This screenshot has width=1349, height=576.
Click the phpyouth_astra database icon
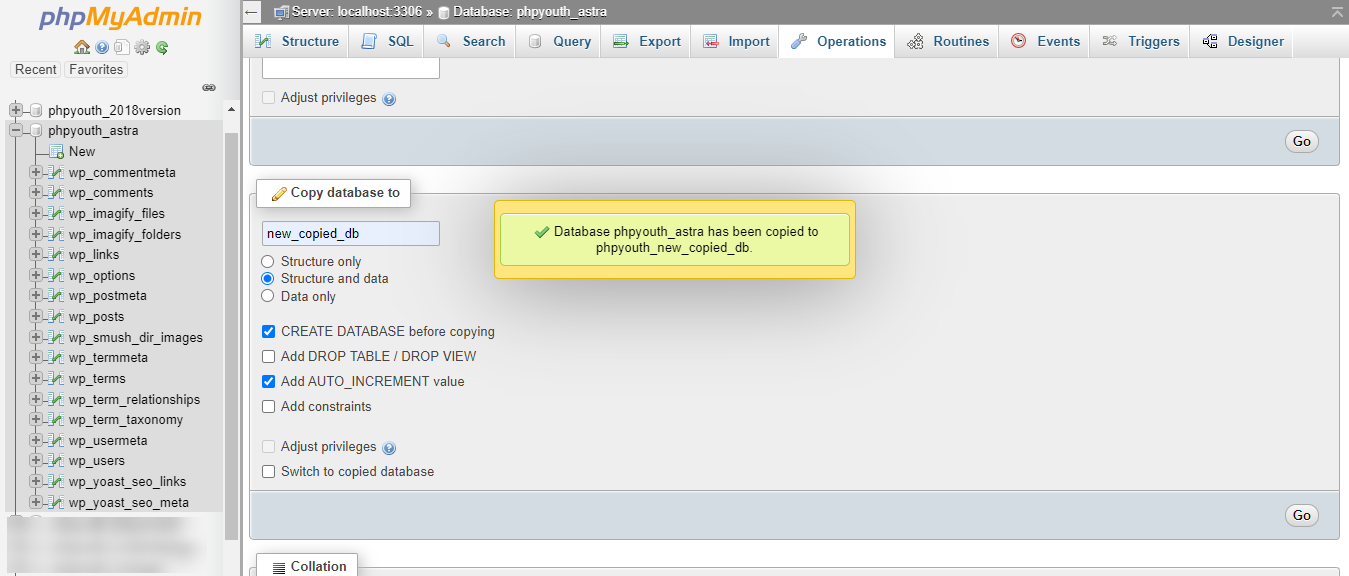coord(37,131)
